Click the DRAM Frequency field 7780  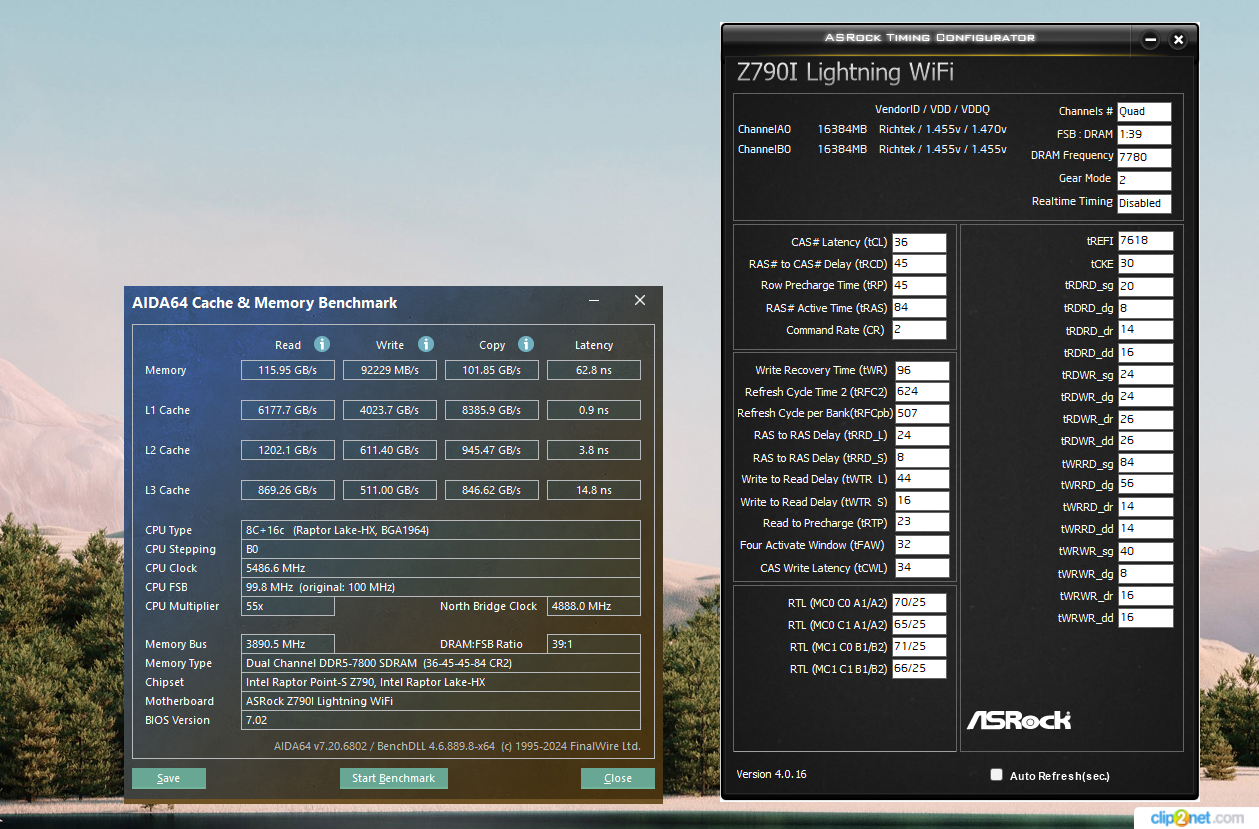point(1144,157)
